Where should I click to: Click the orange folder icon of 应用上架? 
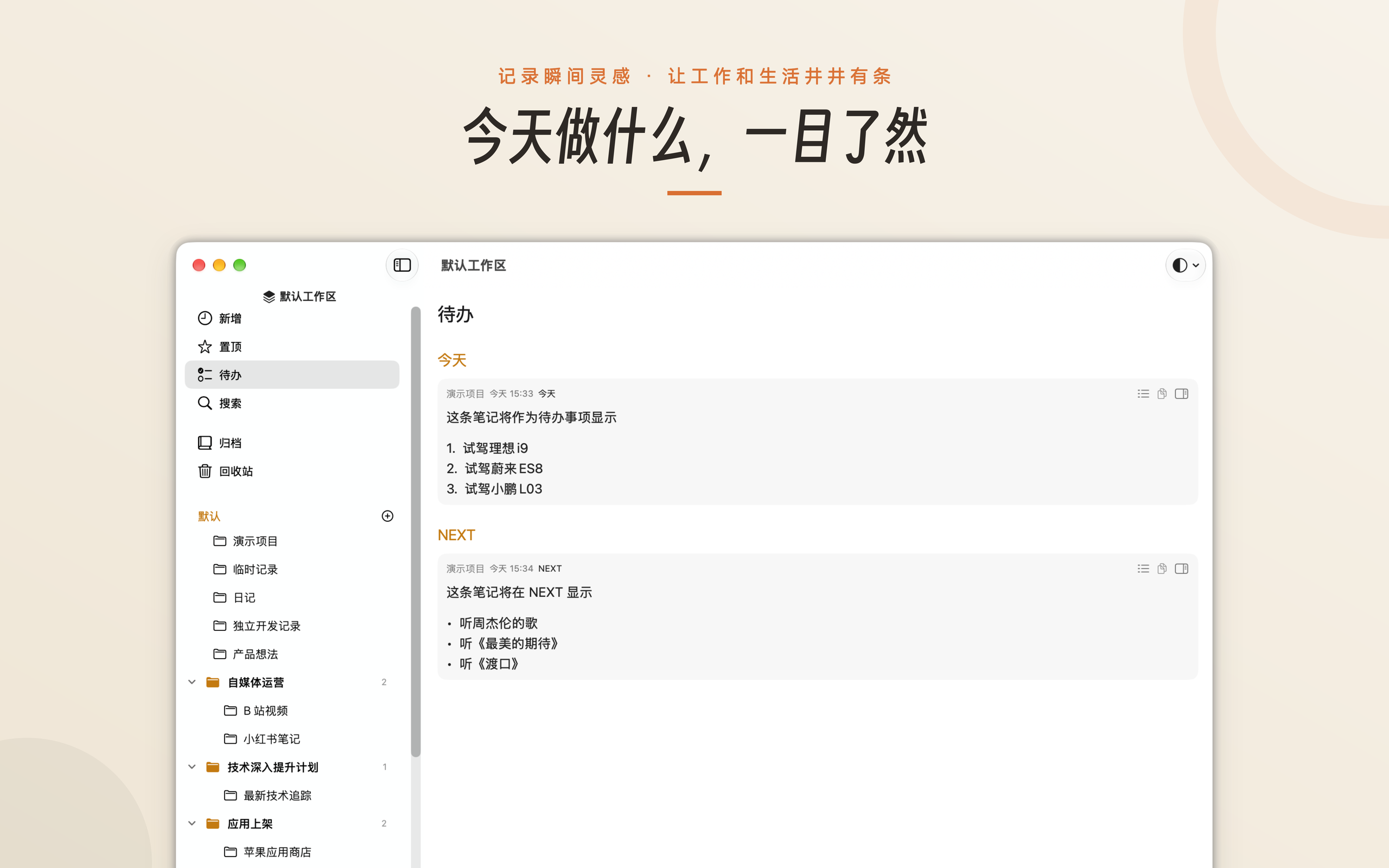[x=212, y=823]
